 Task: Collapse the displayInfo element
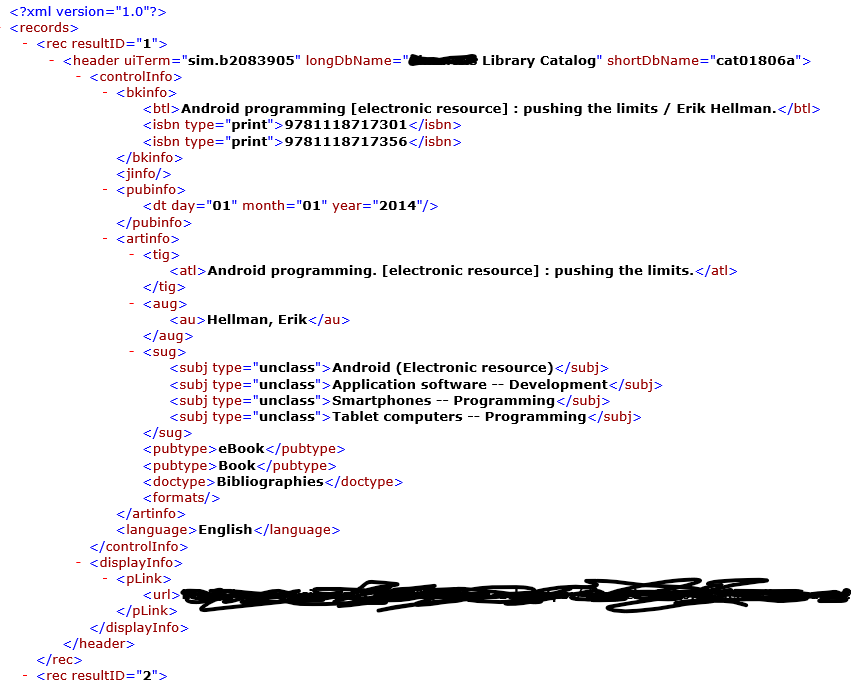[x=76, y=562]
